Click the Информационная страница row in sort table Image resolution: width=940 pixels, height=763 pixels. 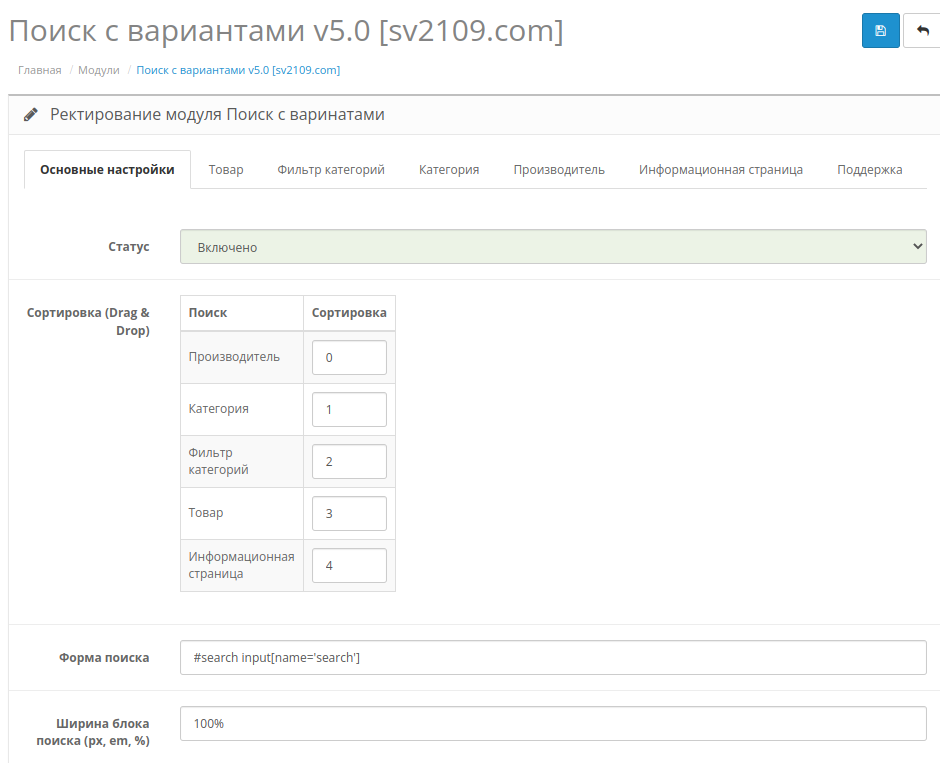point(288,565)
